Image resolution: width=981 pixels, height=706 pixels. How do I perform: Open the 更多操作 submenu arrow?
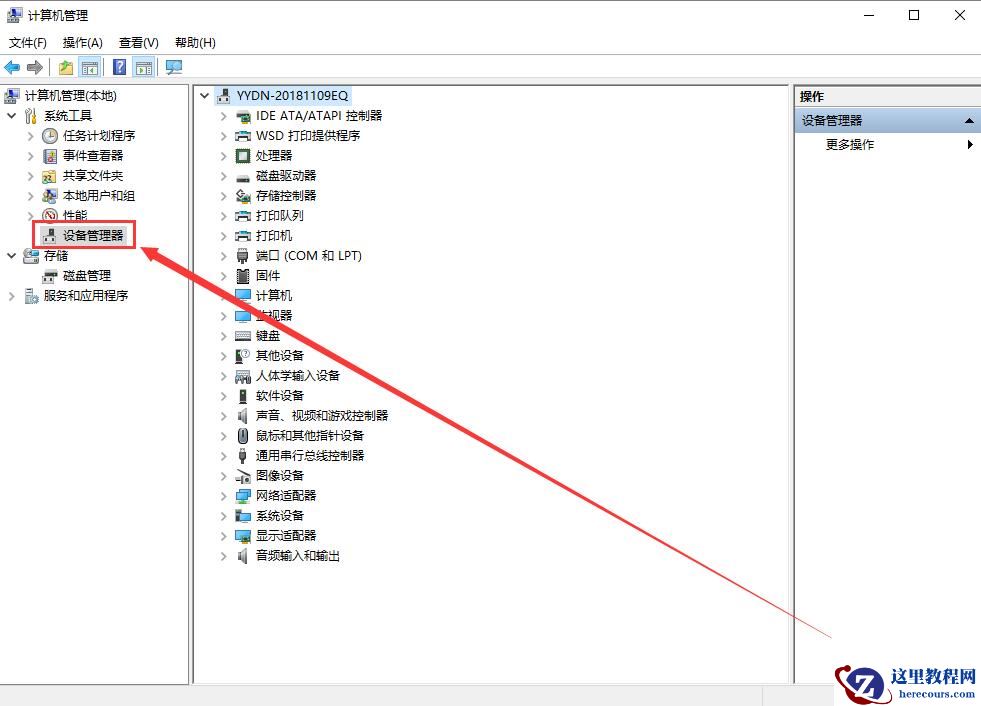[x=970, y=145]
